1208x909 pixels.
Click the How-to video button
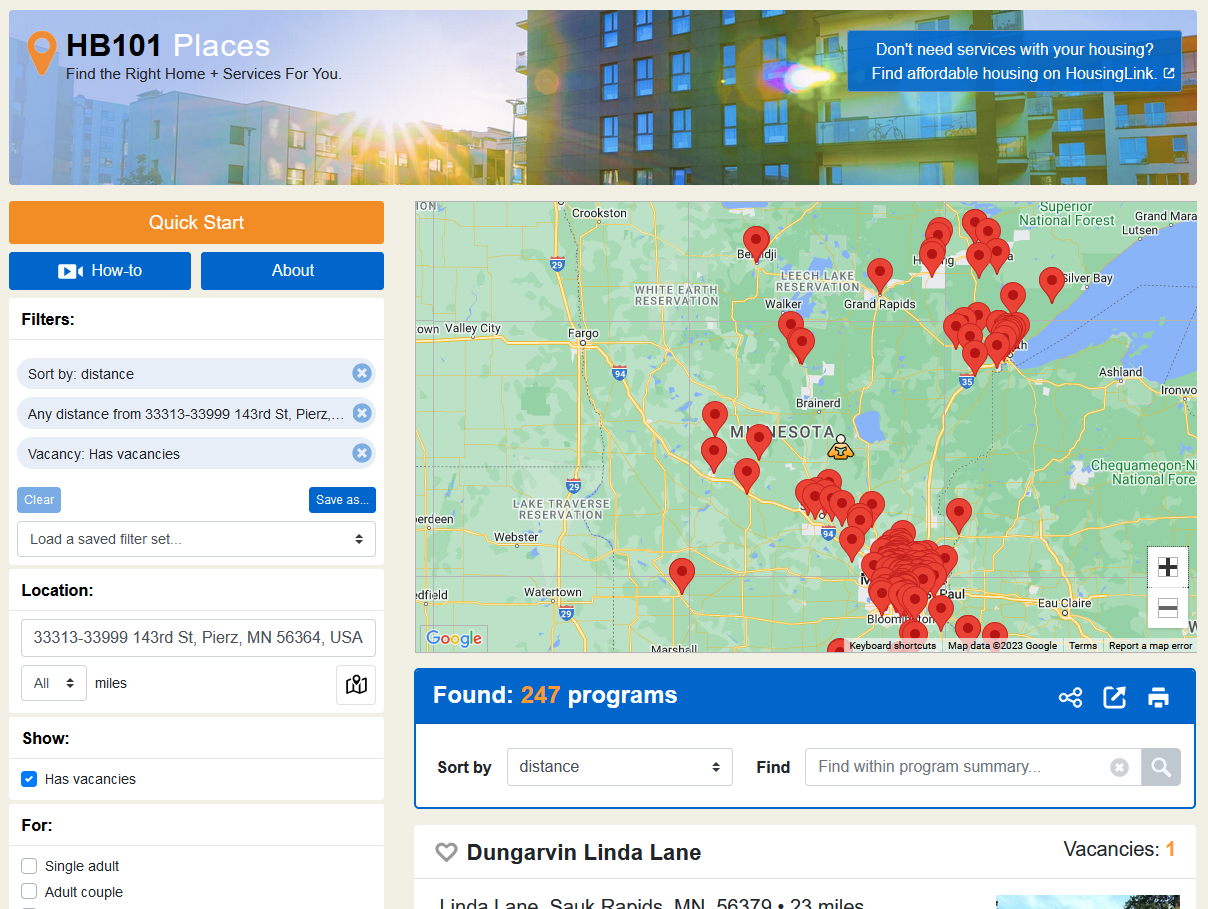pos(100,271)
